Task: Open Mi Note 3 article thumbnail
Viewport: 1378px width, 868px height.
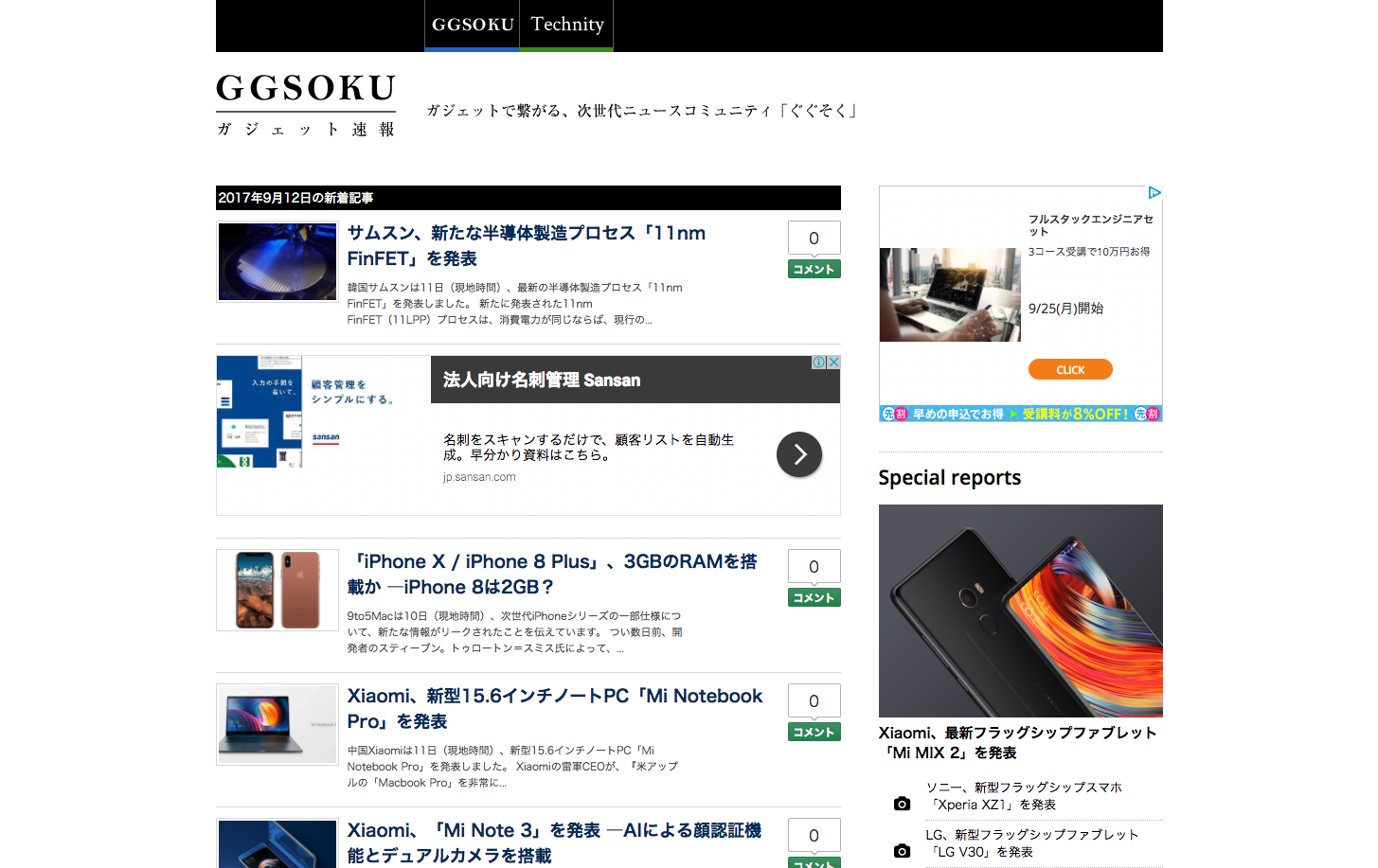Action: pyautogui.click(x=277, y=843)
